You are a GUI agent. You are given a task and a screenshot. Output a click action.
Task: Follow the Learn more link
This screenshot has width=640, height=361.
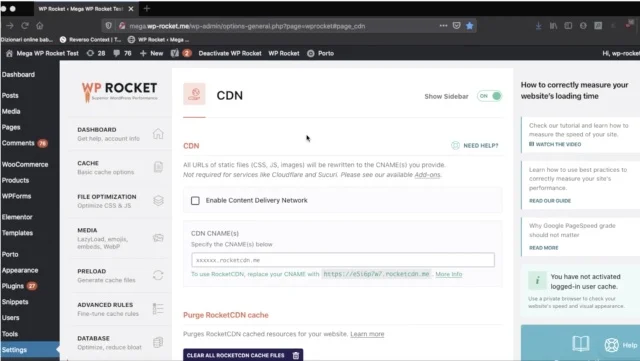367,334
